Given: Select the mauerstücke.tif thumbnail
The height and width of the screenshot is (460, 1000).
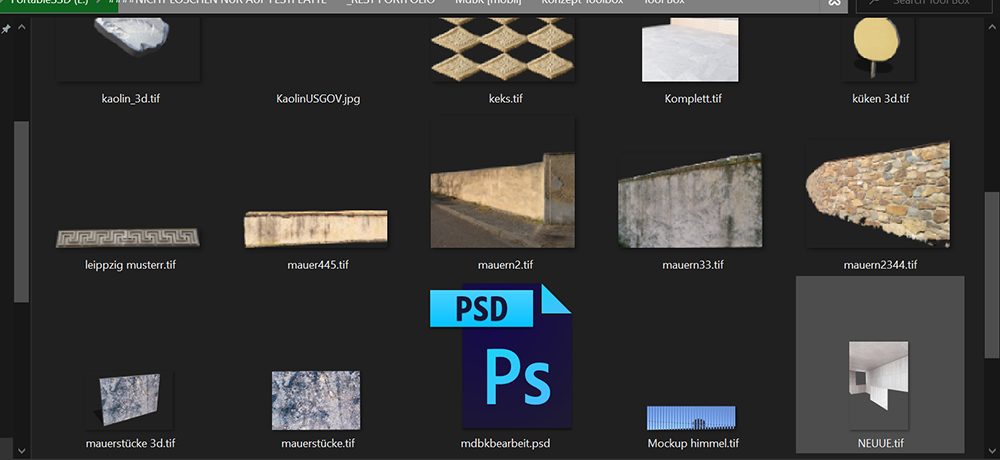Looking at the screenshot, I should [317, 400].
